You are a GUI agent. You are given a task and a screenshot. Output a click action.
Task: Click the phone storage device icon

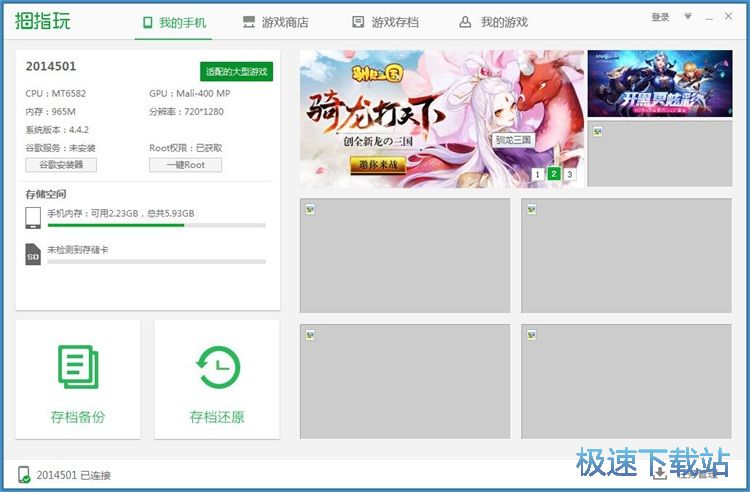coord(33,218)
